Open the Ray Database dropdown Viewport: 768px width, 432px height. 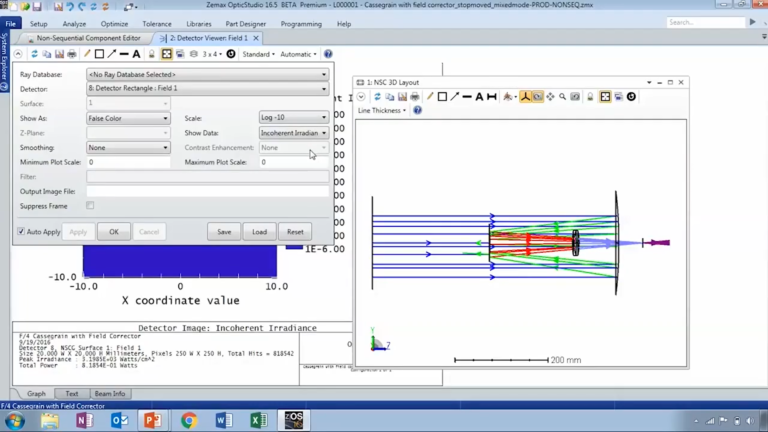pyautogui.click(x=207, y=74)
